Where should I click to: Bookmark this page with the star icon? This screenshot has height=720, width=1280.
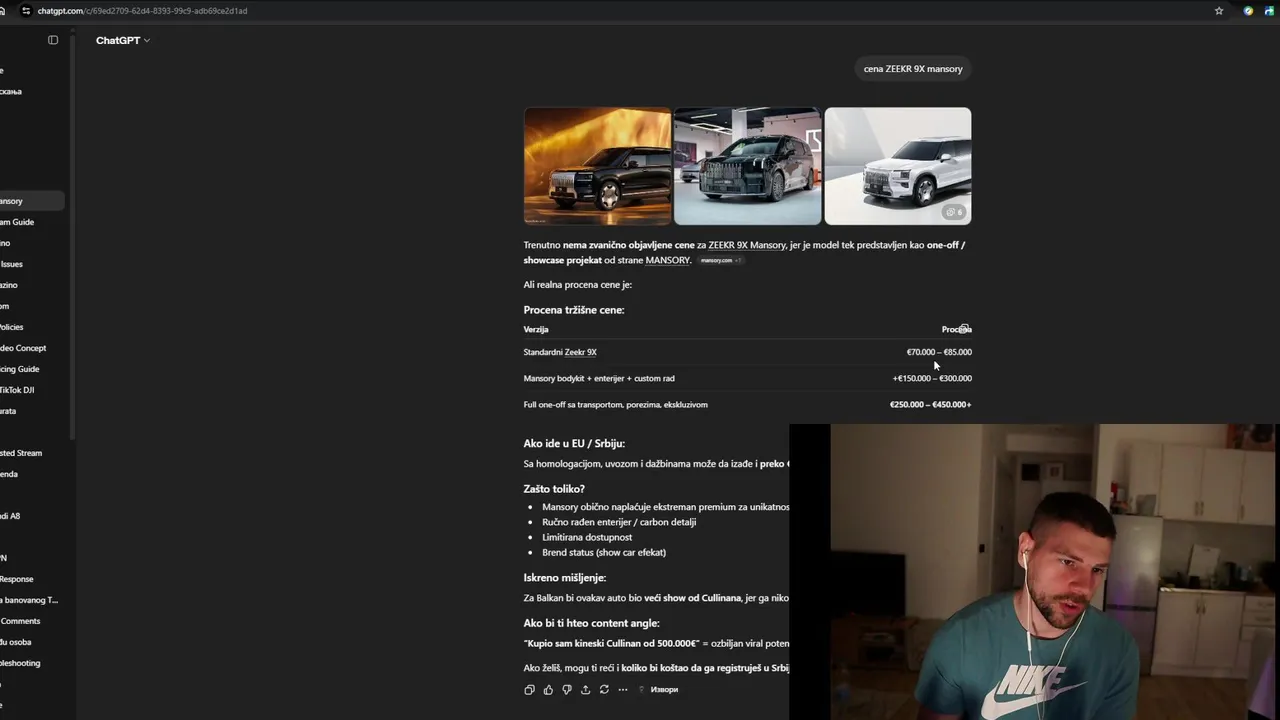1219,11
